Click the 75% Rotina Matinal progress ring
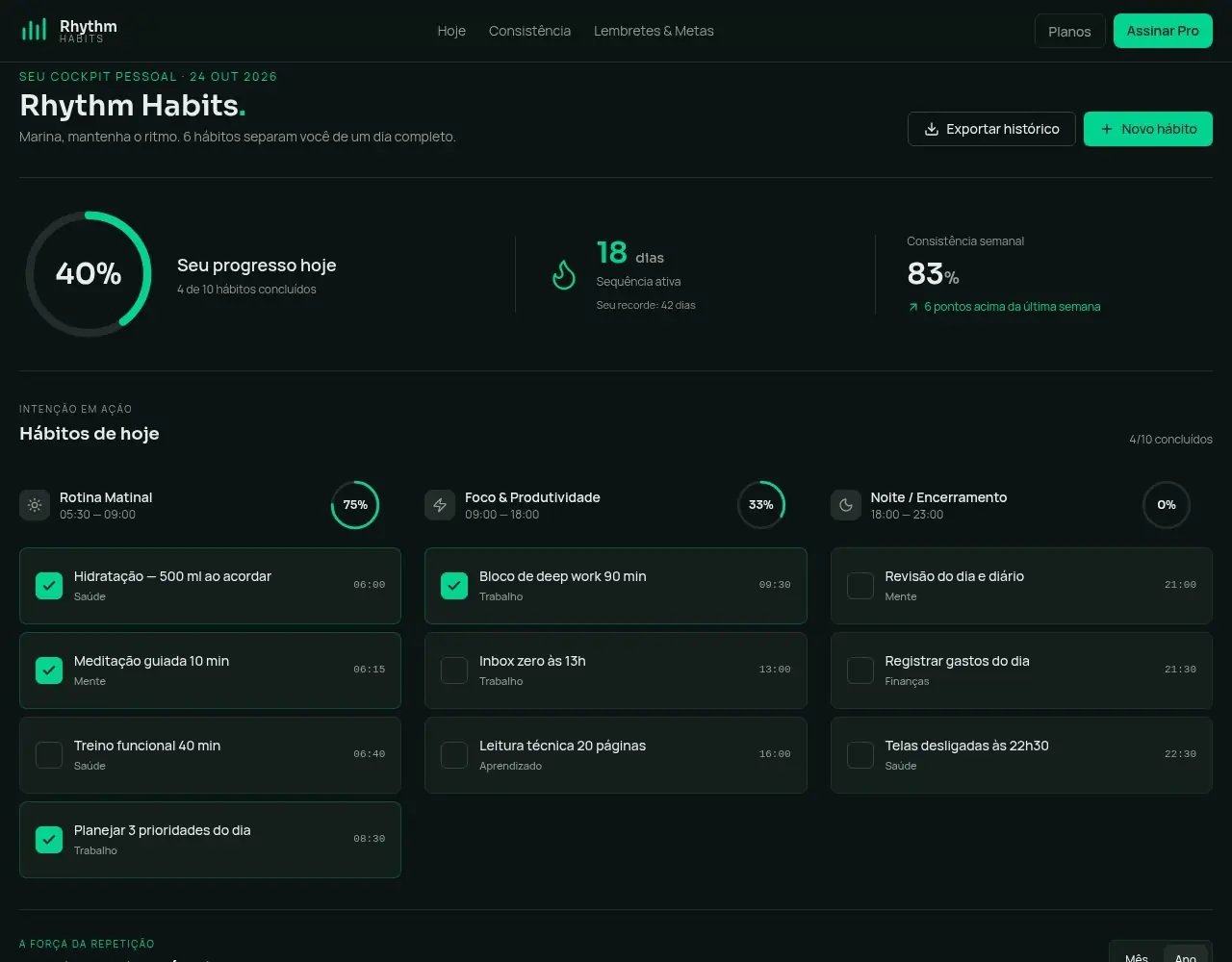This screenshot has width=1232, height=962. (x=355, y=505)
